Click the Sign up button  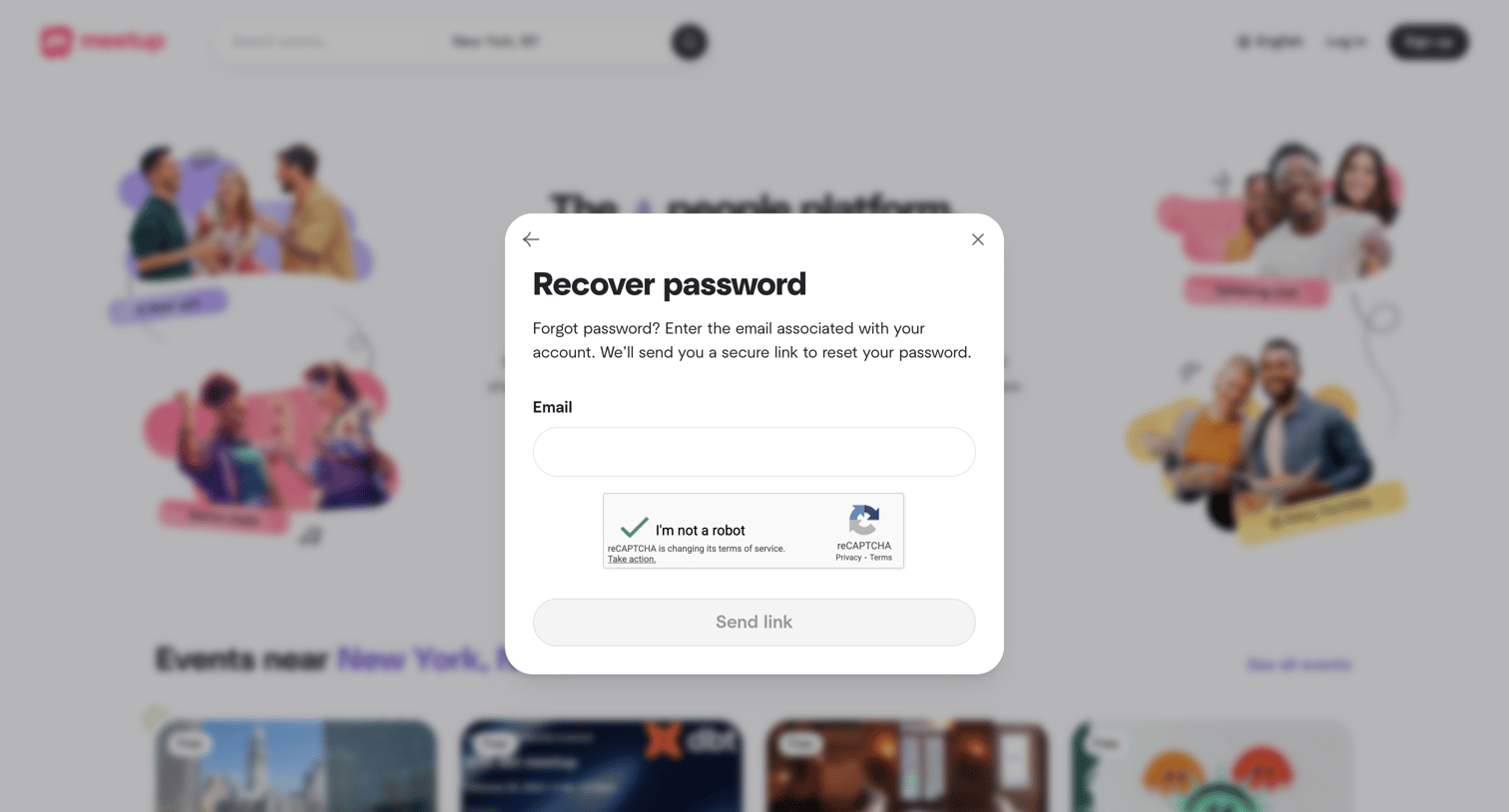pos(1428,42)
